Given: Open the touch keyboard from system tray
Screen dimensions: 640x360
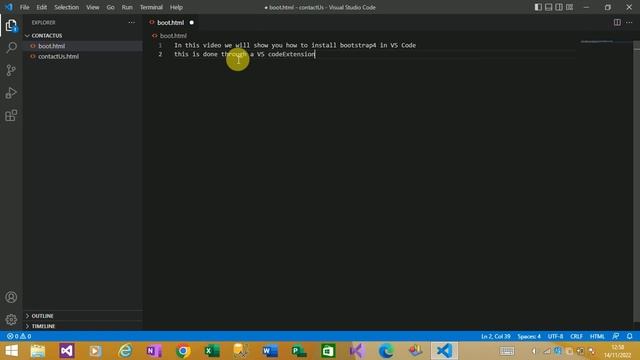Looking at the screenshot, I should (507, 351).
